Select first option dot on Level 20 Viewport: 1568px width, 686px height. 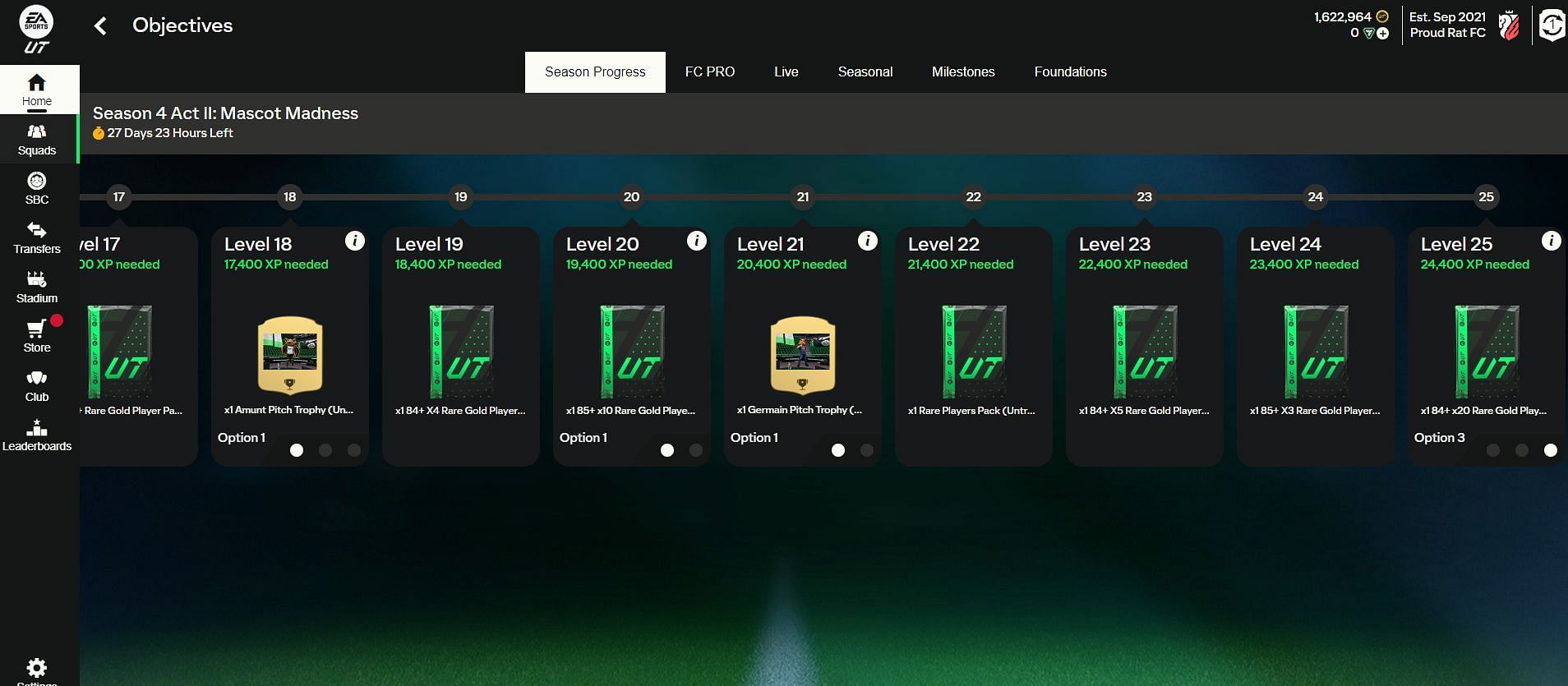(667, 450)
